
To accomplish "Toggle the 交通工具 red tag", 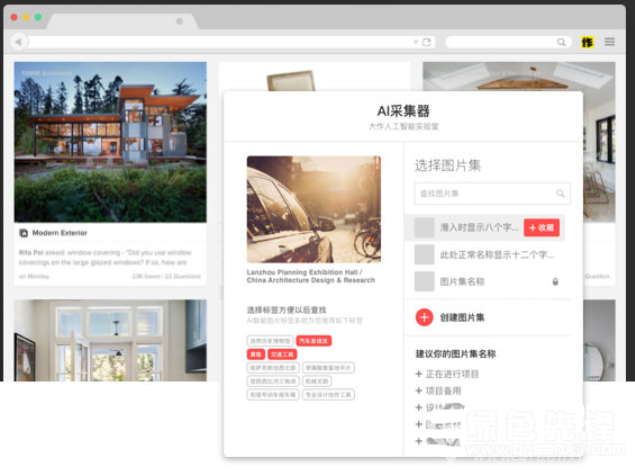I will pos(282,355).
